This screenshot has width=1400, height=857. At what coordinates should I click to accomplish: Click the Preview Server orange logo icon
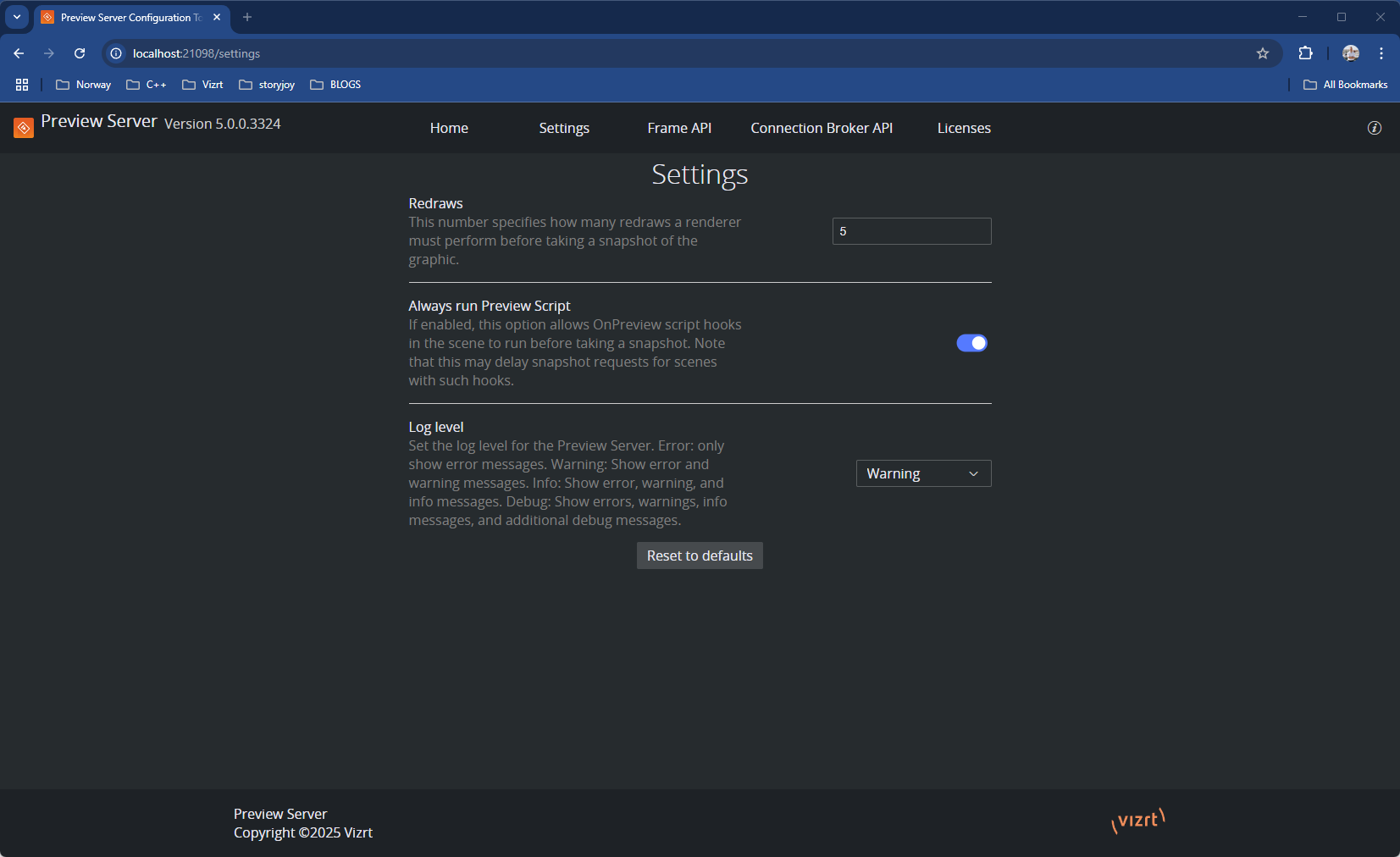[24, 128]
